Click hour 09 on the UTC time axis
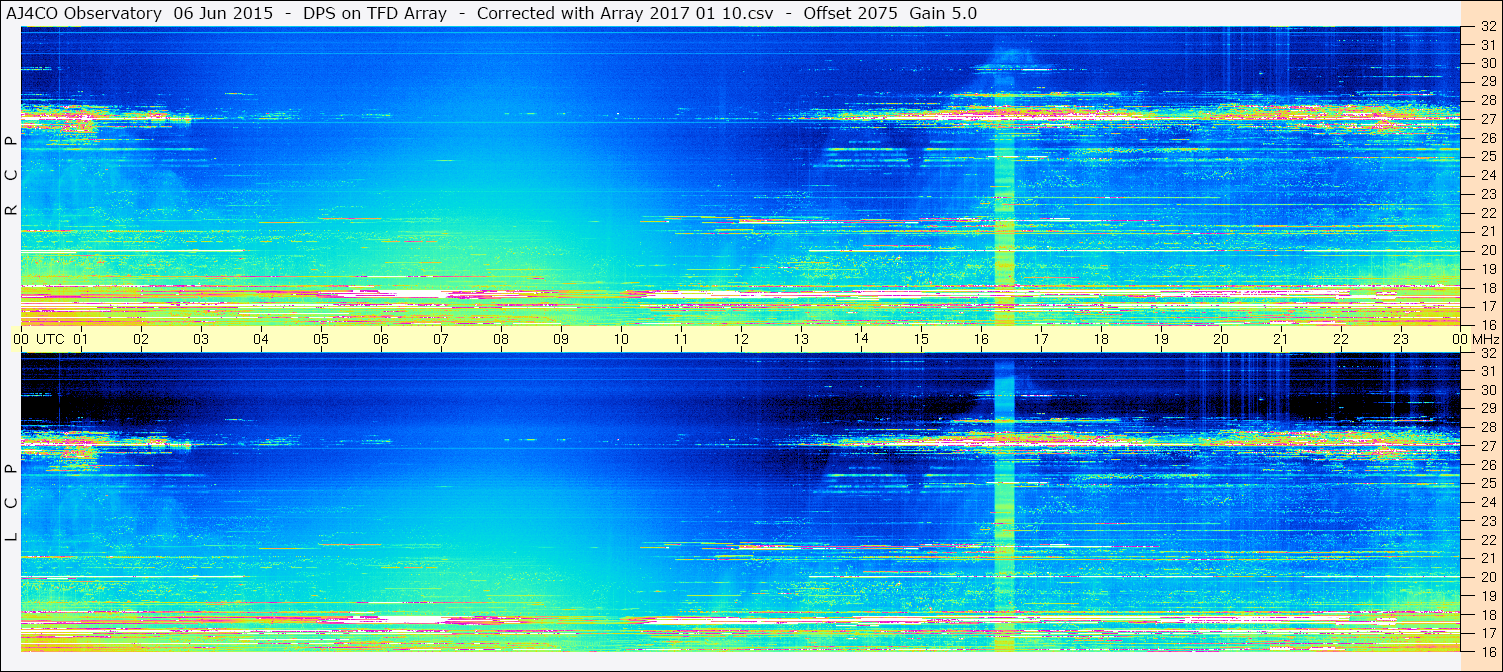Viewport: 1503px width, 672px height. pyautogui.click(x=561, y=339)
